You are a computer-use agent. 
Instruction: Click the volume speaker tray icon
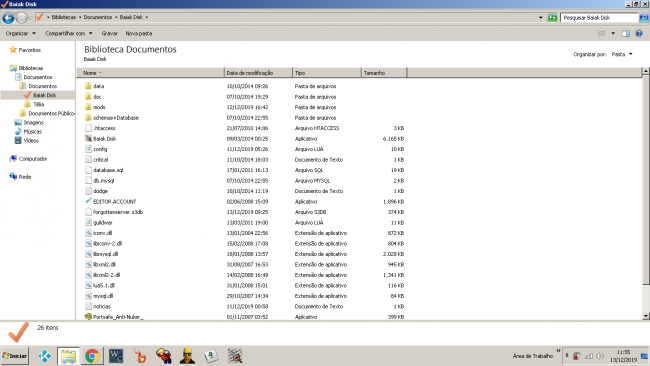600,356
